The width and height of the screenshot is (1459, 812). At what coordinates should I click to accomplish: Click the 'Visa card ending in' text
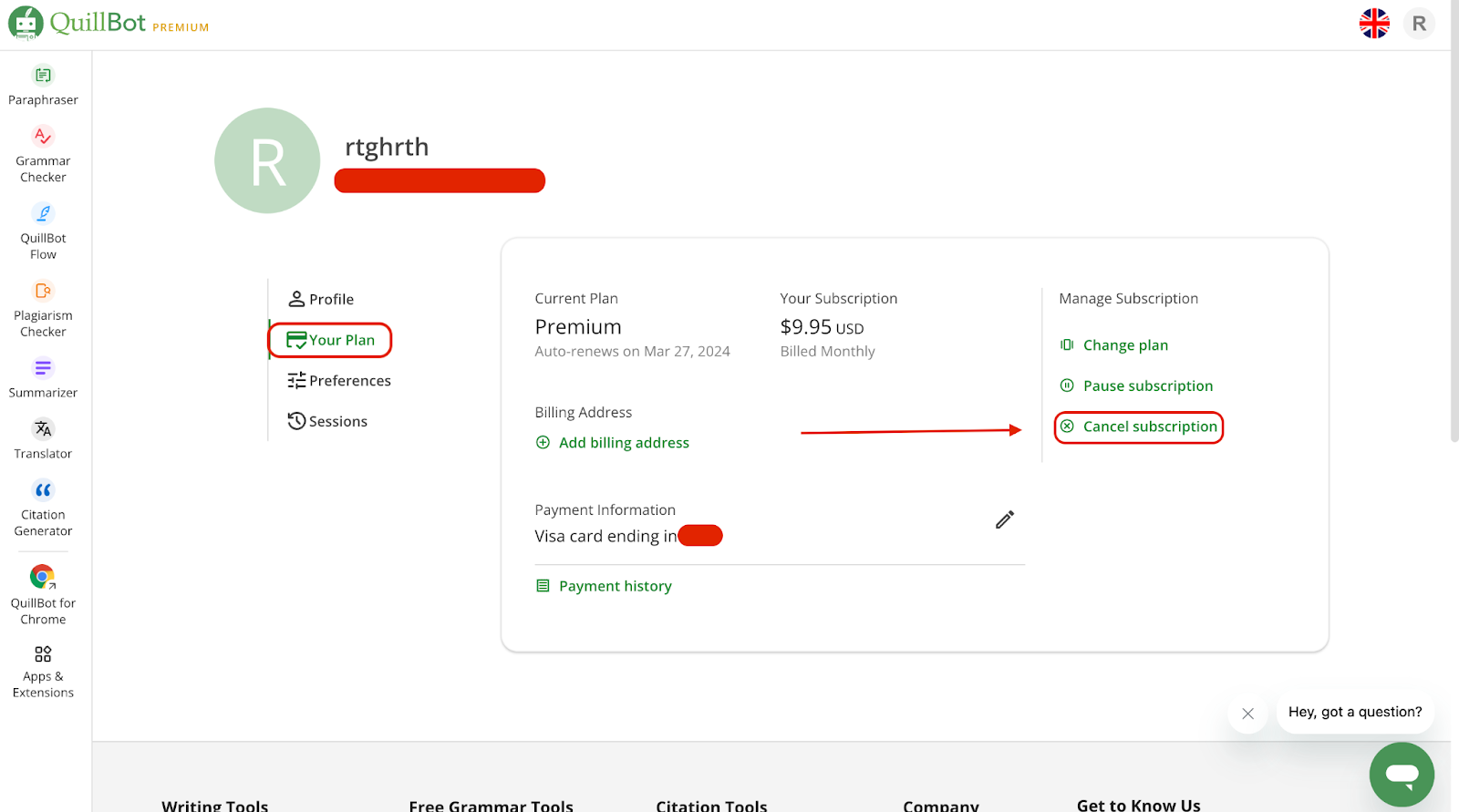(x=605, y=536)
